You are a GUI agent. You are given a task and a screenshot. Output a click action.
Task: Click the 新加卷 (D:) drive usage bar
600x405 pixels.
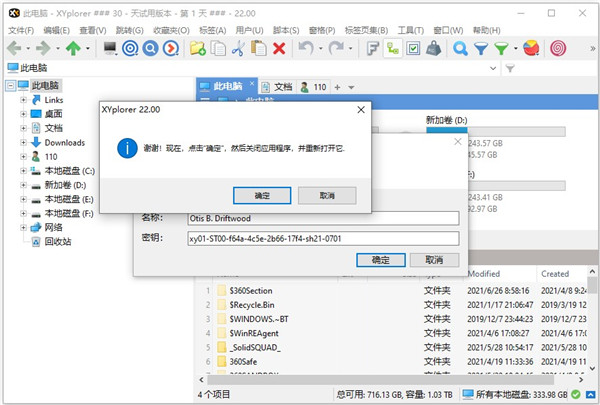[x=496, y=132]
